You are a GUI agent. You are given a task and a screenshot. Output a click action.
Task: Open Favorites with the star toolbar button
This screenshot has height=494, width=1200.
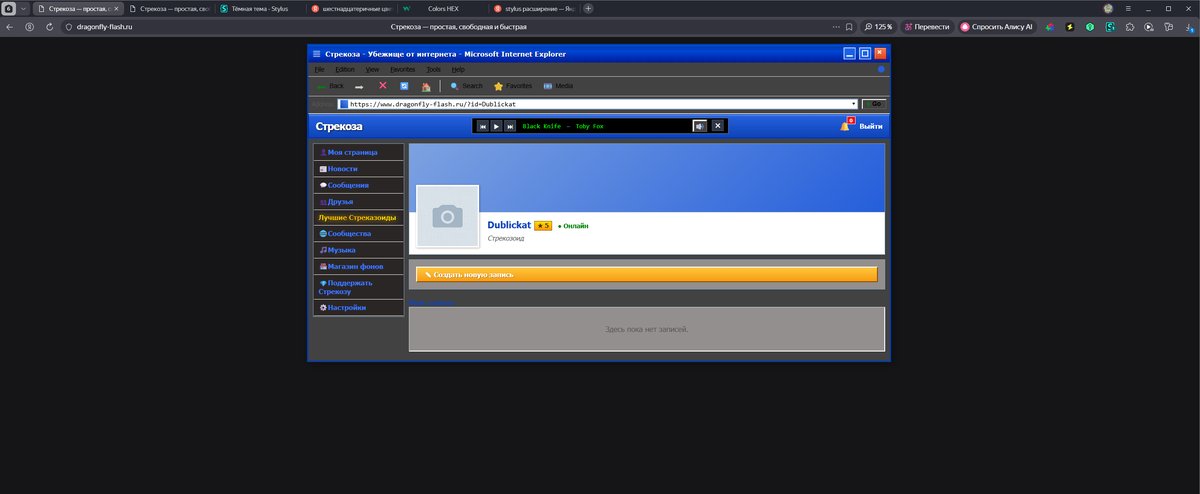[x=513, y=87]
